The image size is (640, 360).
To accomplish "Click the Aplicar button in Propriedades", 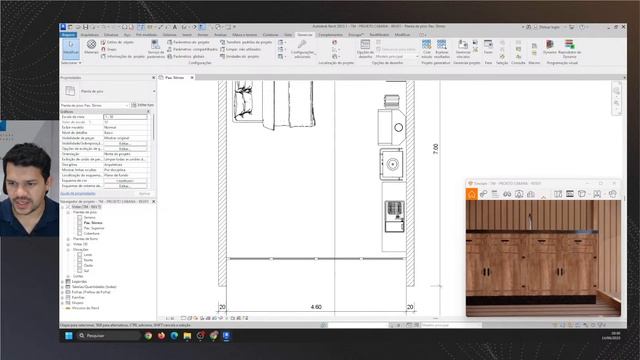I will pyautogui.click(x=144, y=193).
